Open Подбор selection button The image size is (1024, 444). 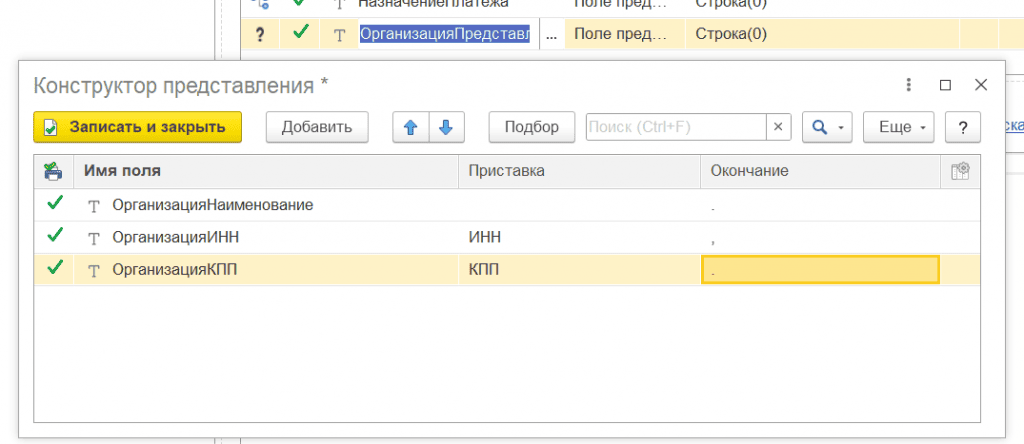(x=532, y=127)
